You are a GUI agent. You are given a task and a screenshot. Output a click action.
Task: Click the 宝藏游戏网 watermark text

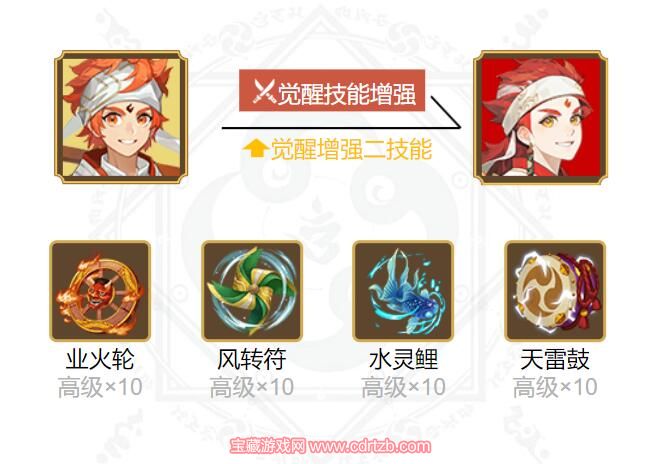pyautogui.click(x=268, y=446)
